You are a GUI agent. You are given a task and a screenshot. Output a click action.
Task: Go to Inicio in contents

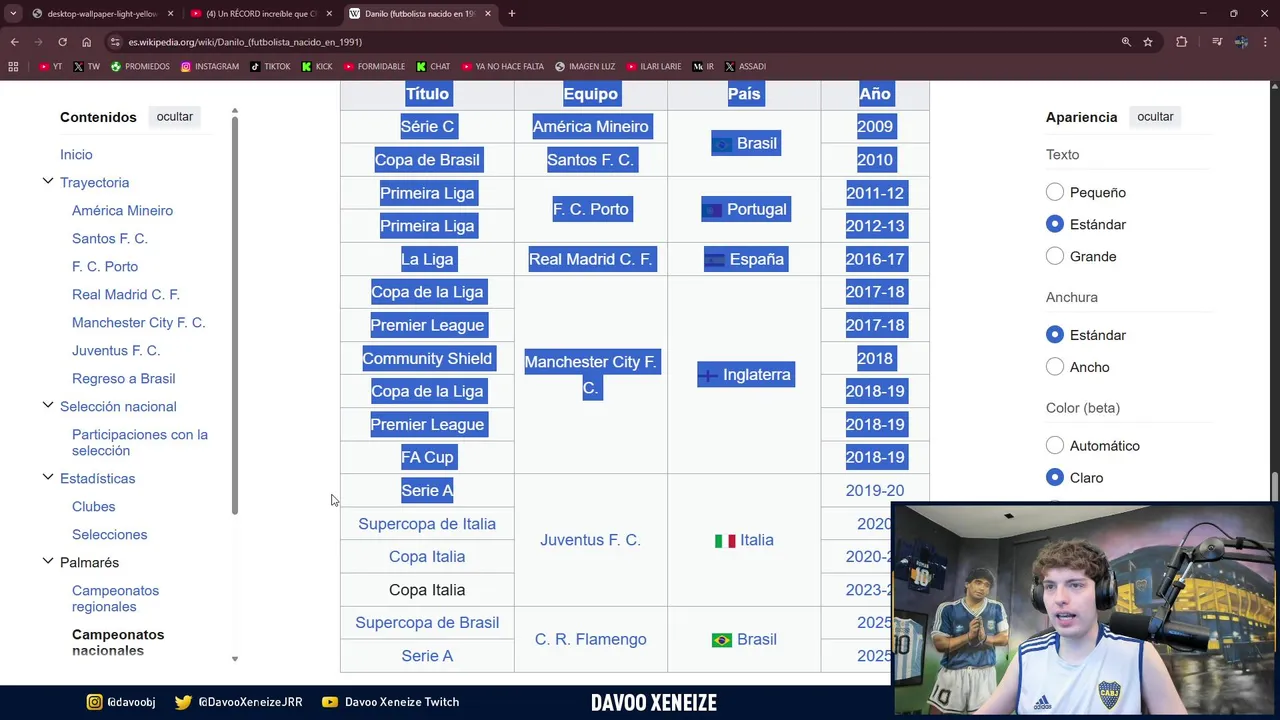(76, 155)
